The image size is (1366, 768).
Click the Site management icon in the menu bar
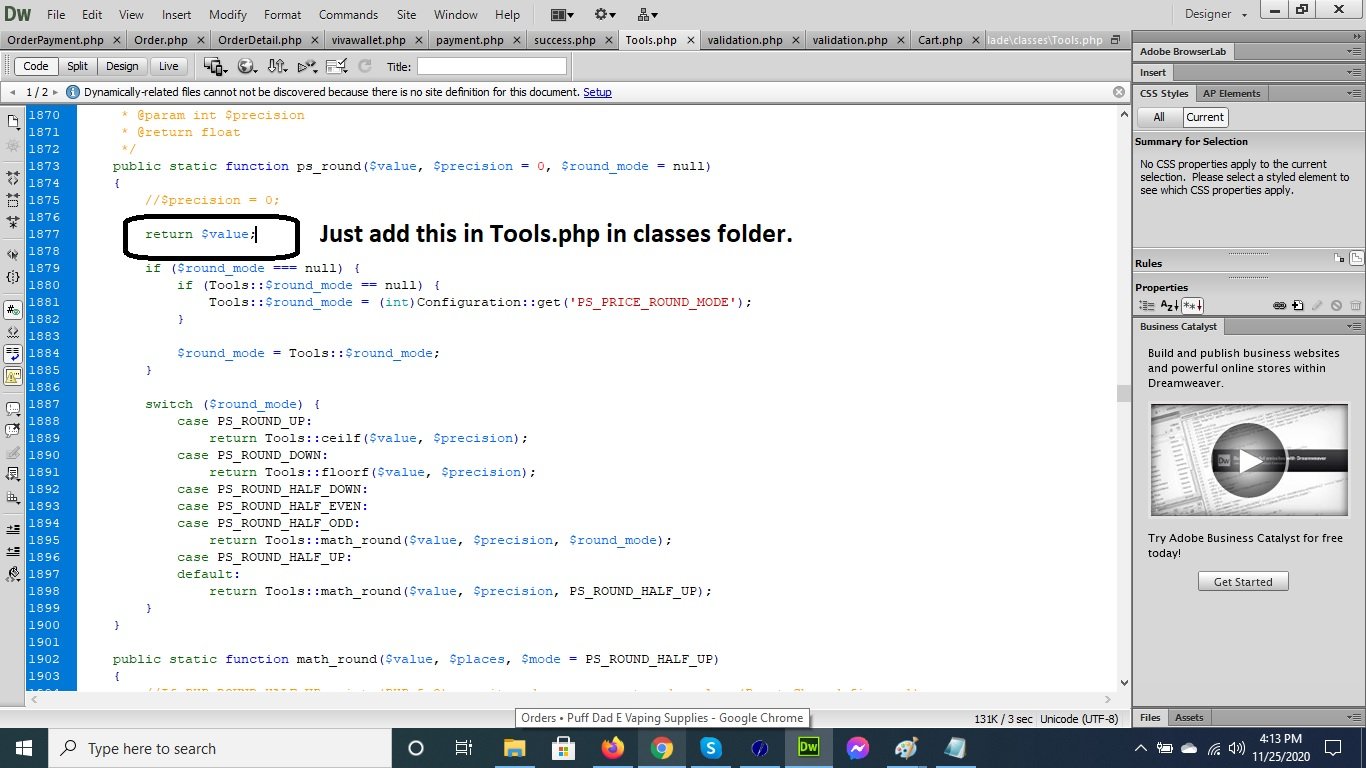pyautogui.click(x=648, y=15)
